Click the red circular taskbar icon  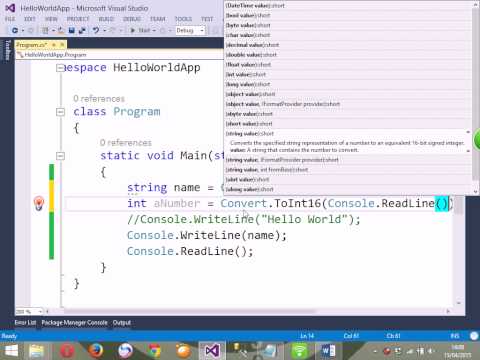[x=67, y=351]
